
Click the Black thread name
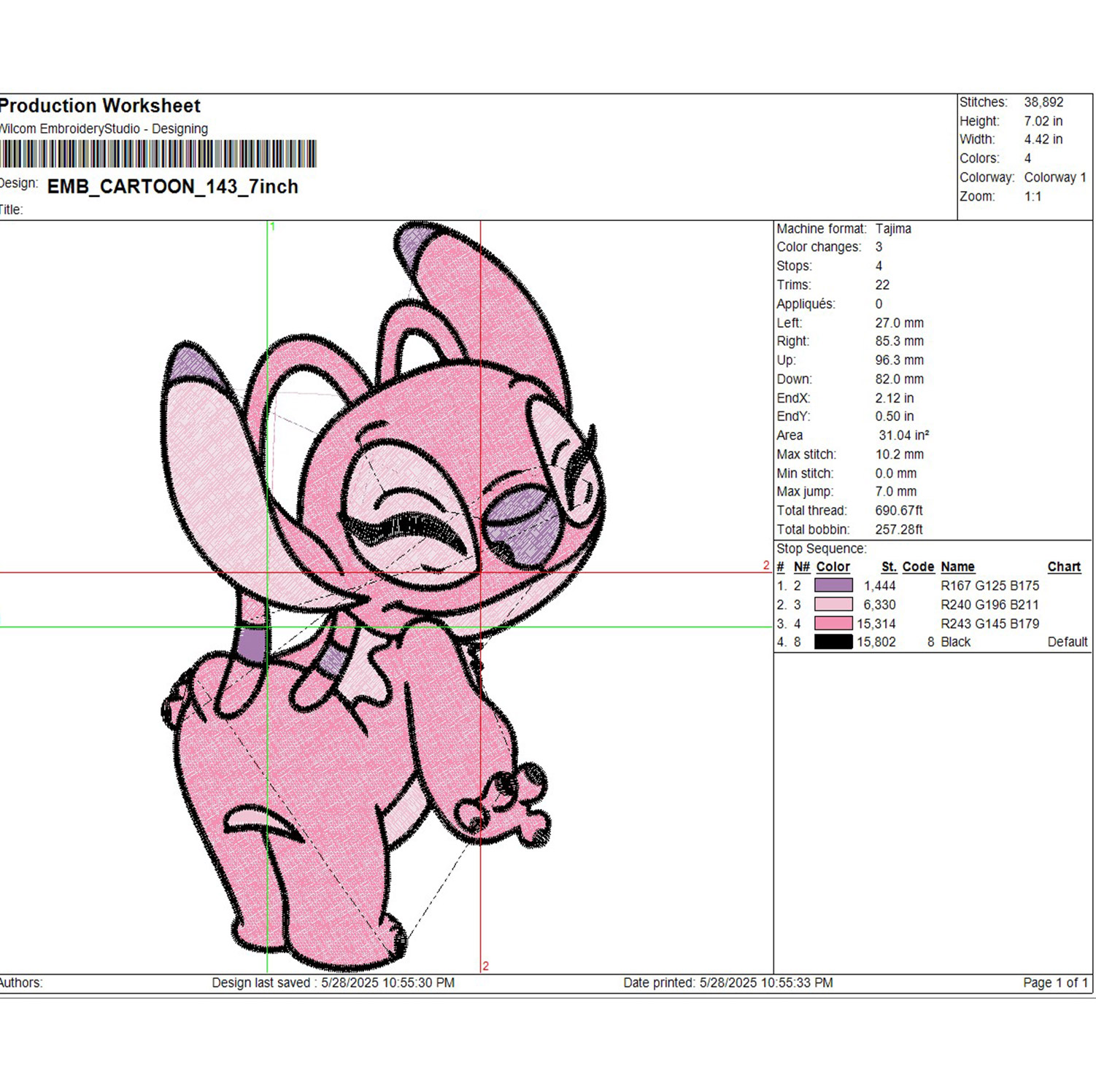click(x=956, y=642)
